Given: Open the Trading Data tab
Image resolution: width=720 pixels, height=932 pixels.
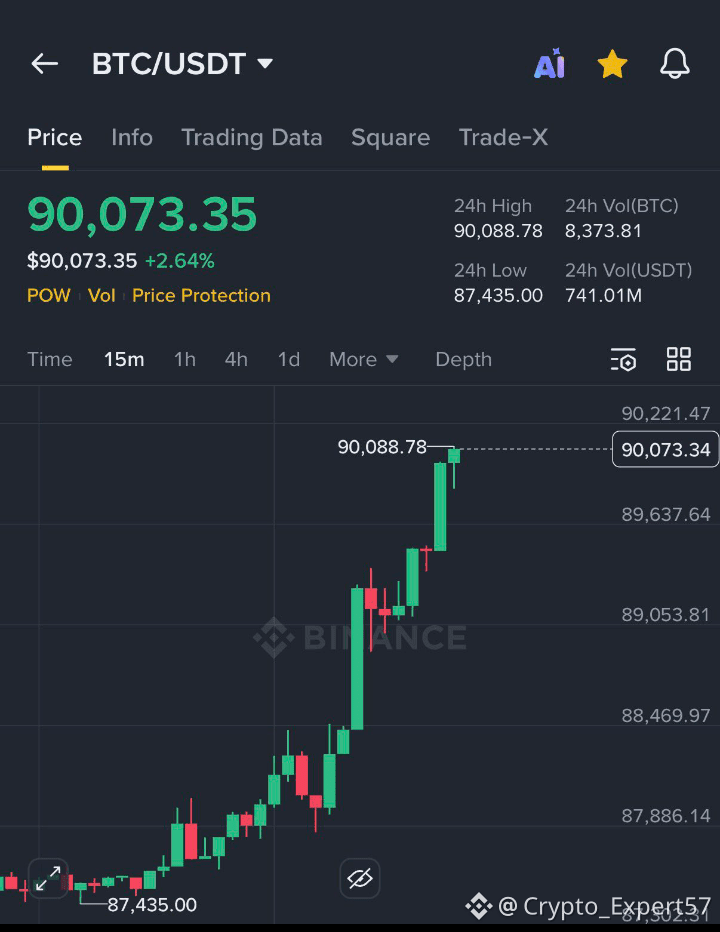Looking at the screenshot, I should (251, 137).
